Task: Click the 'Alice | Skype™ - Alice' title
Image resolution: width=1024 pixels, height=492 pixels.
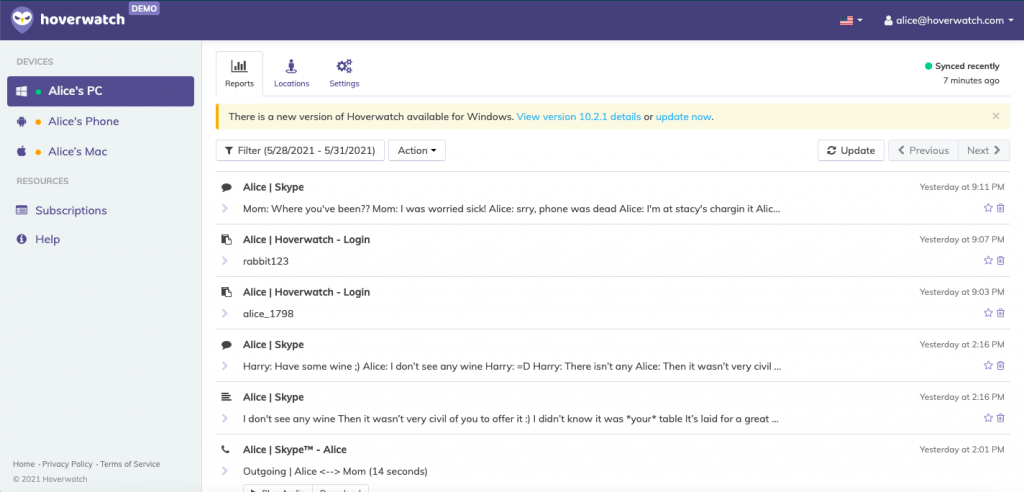Action: coord(295,450)
